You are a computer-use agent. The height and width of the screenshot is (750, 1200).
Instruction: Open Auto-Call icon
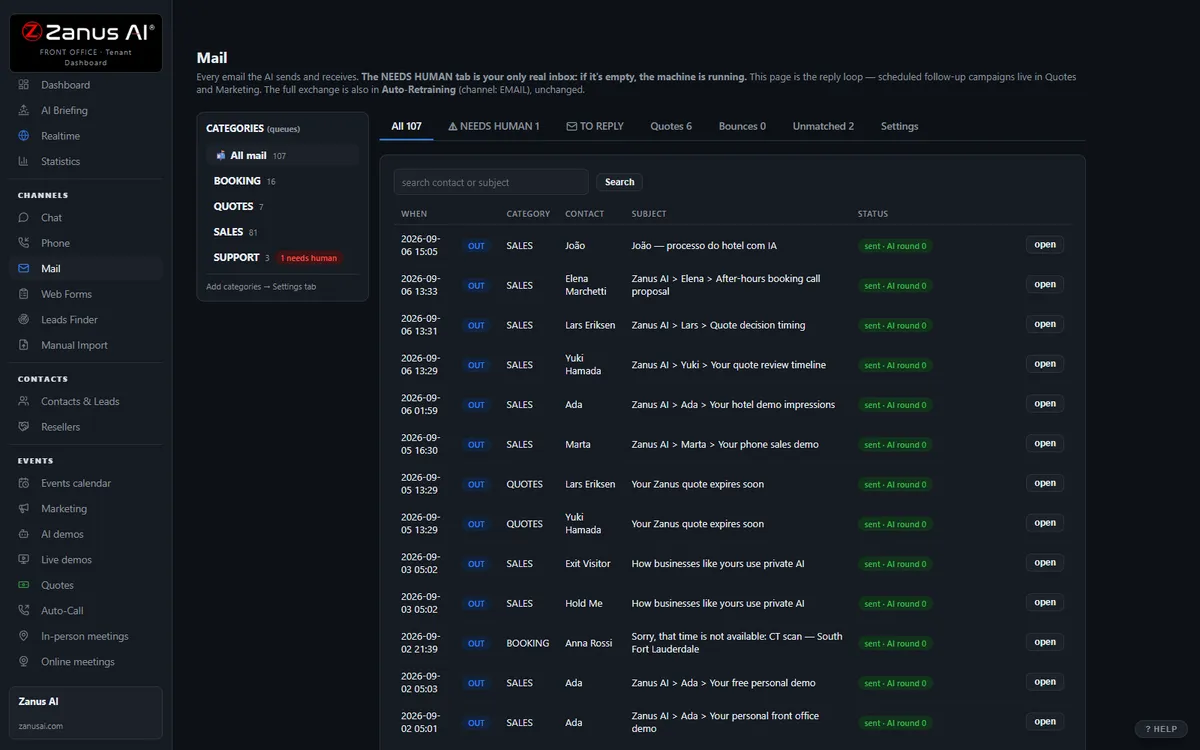(24, 610)
